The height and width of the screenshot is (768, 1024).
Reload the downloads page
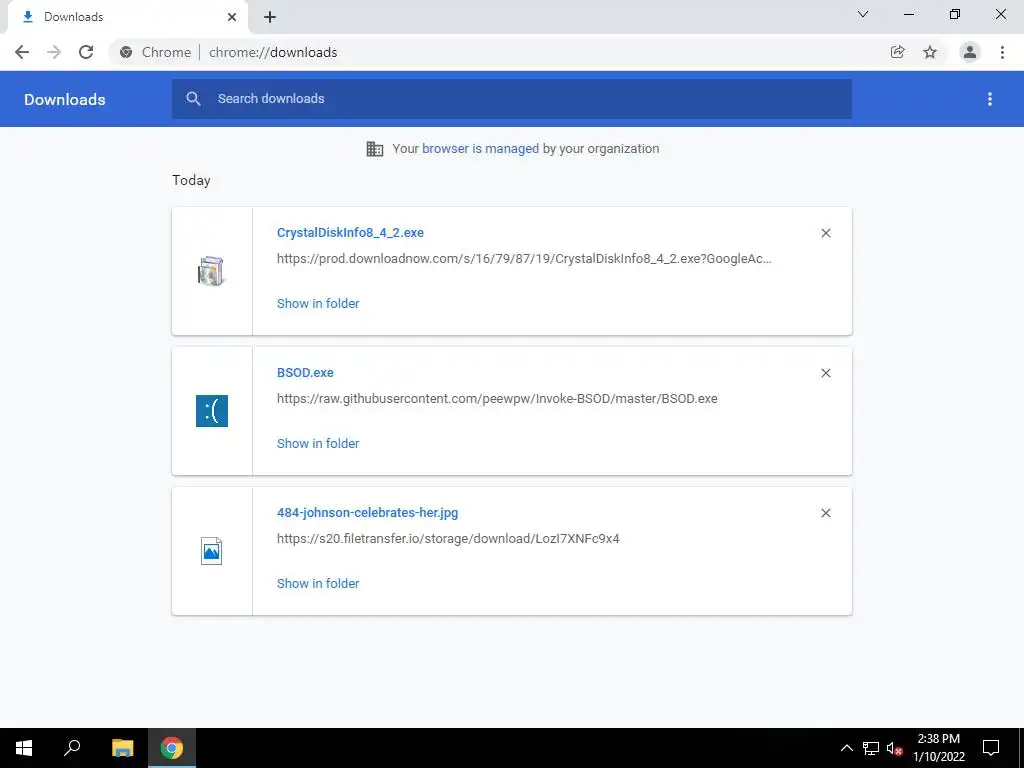point(86,52)
